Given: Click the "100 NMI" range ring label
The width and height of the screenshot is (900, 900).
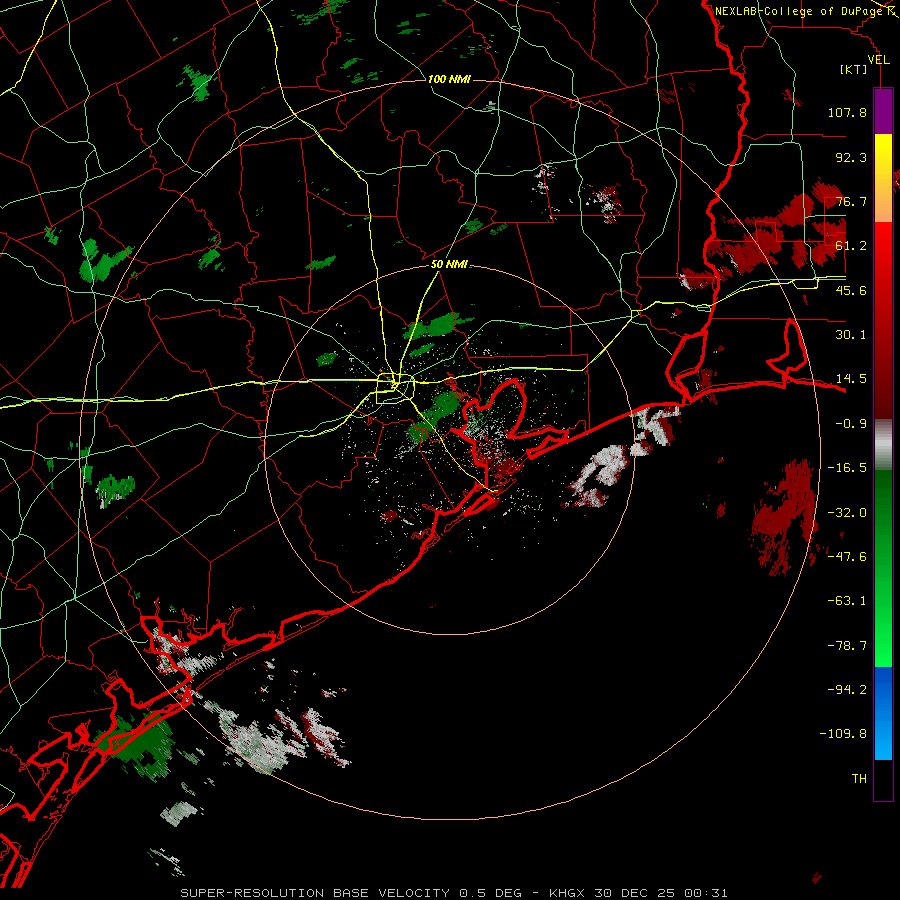Looking at the screenshot, I should click(x=449, y=79).
